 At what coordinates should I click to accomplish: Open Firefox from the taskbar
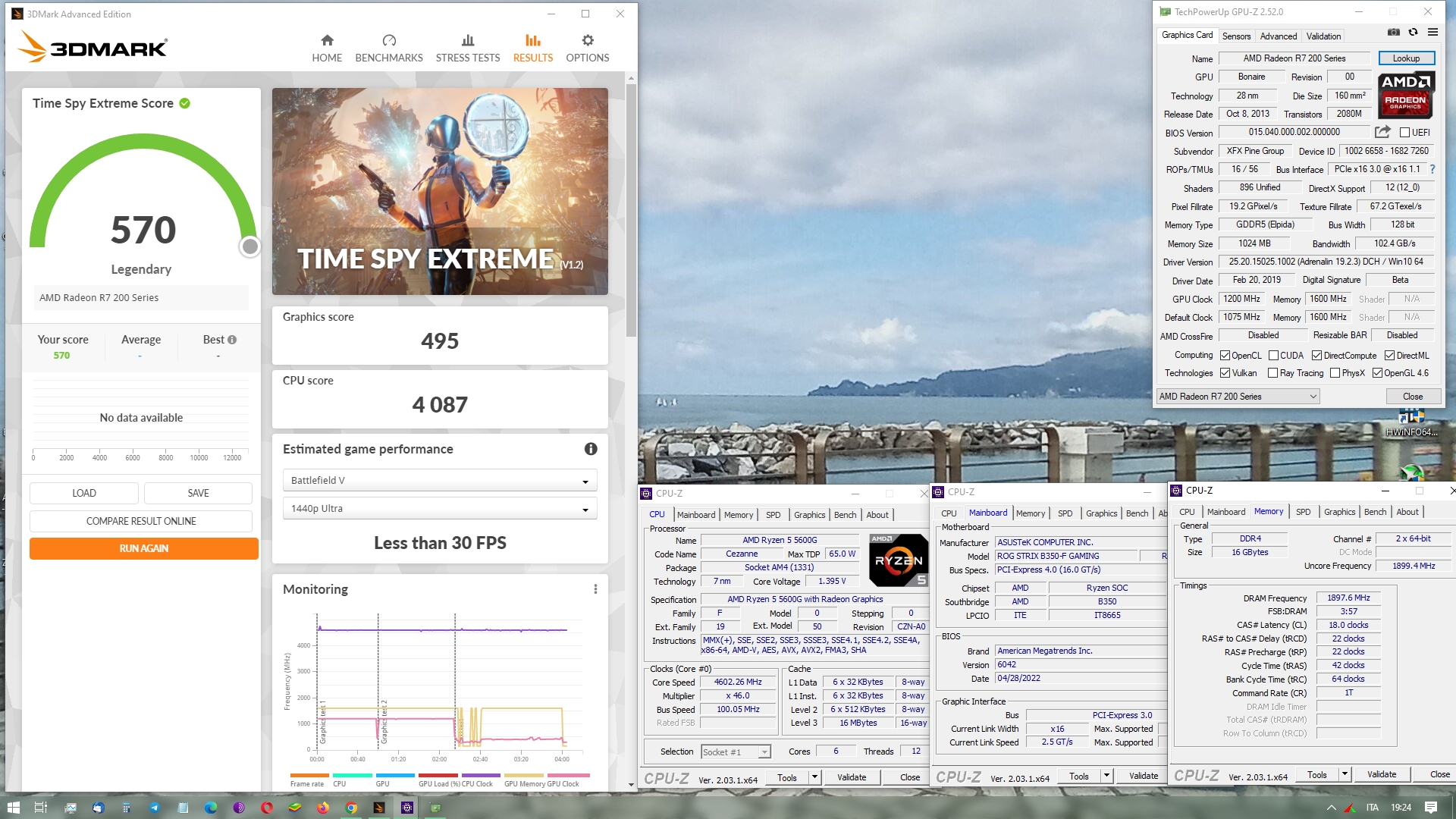pyautogui.click(x=323, y=808)
